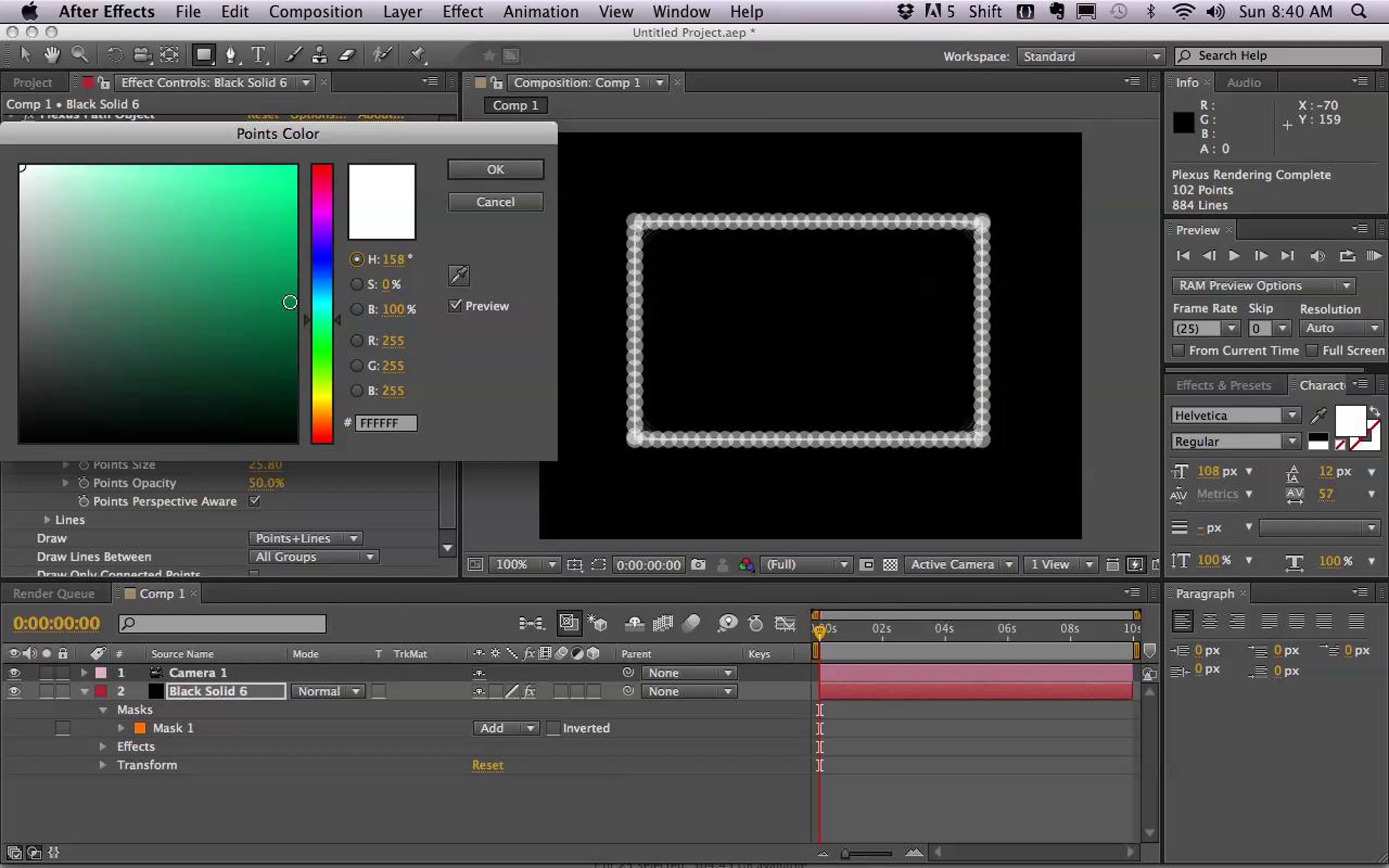This screenshot has width=1389, height=868.
Task: Select the Zoom magnifier tool
Action: [80, 55]
